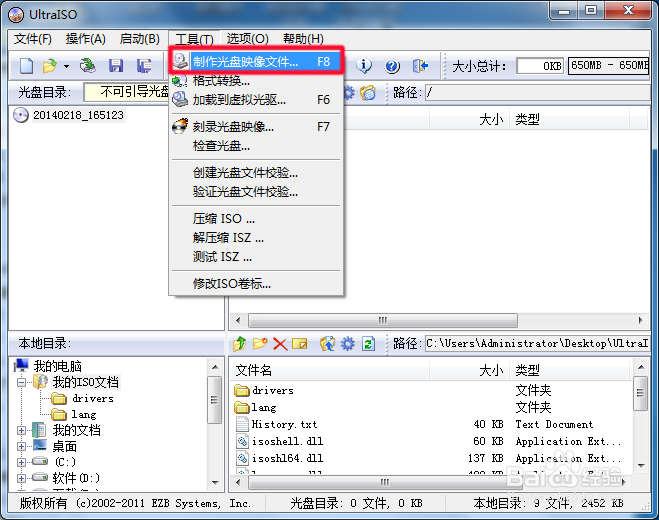Choose 制作光盘映像文件 from the menu
The height and width of the screenshot is (520, 659).
(x=256, y=61)
